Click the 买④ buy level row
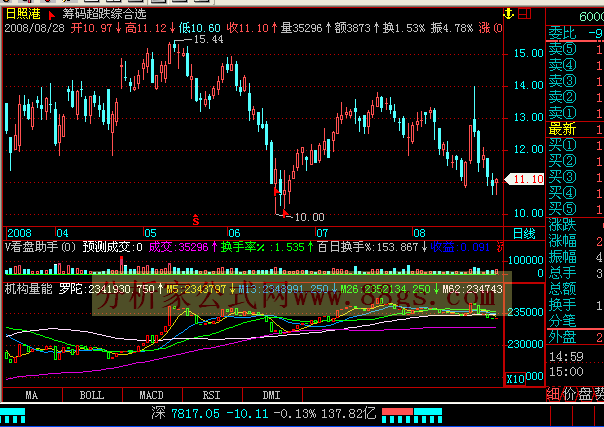The image size is (604, 427). [x=576, y=193]
